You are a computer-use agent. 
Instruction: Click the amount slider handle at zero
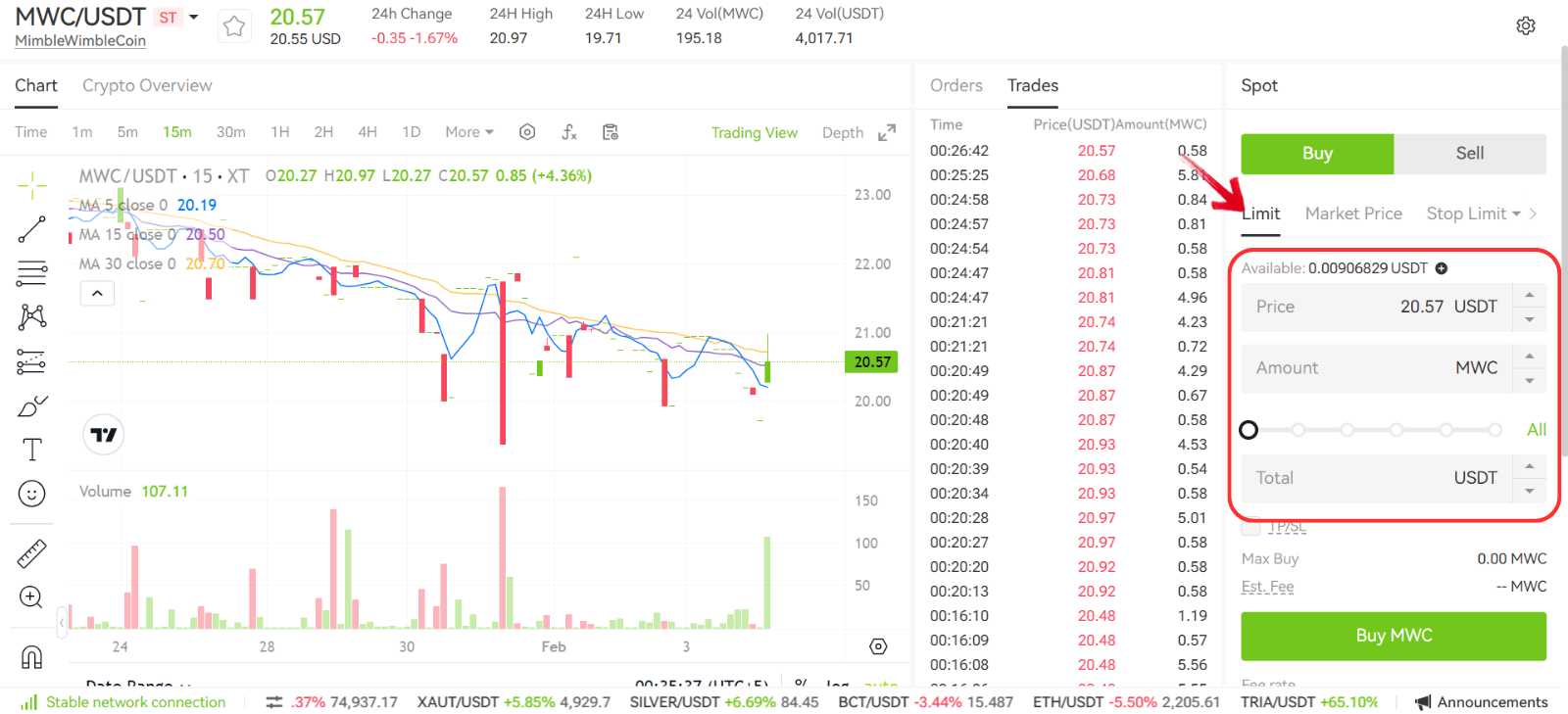(x=1249, y=430)
